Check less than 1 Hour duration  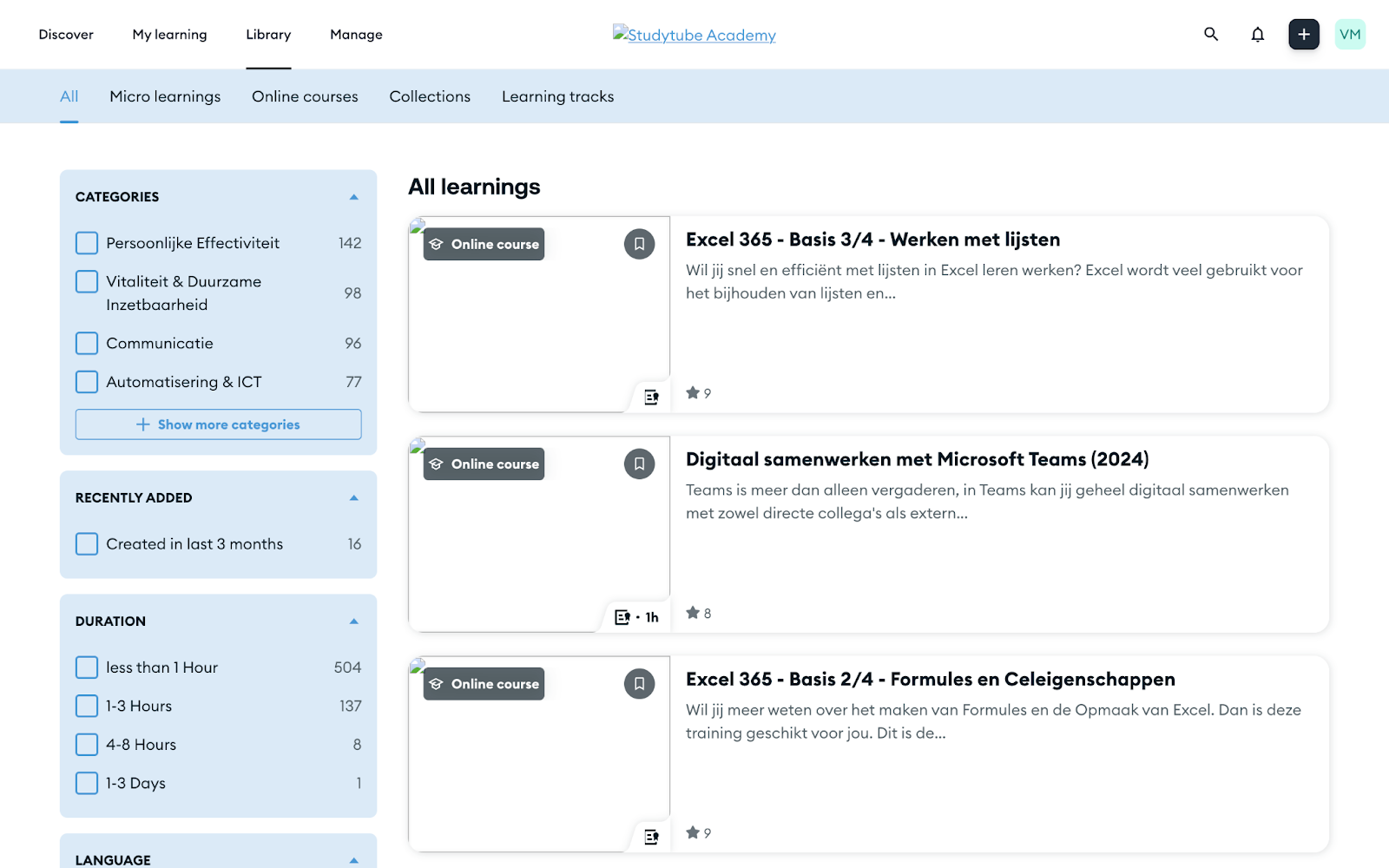(87, 667)
